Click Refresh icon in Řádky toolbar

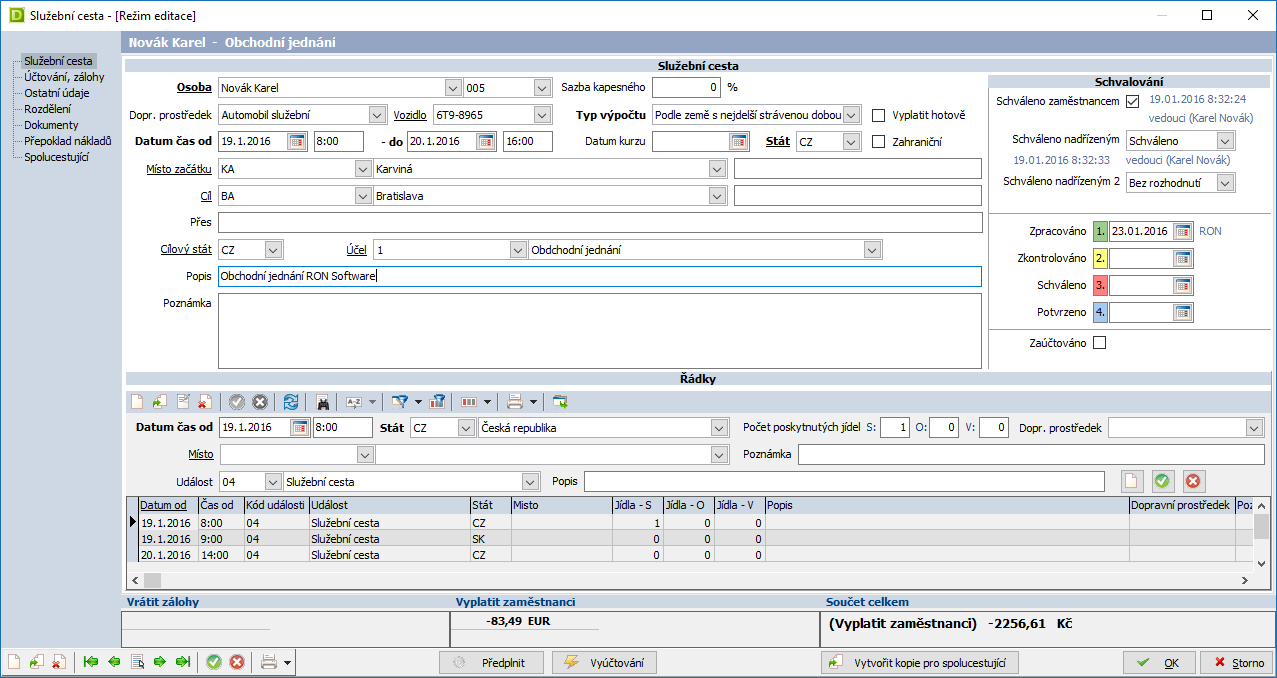[x=290, y=402]
